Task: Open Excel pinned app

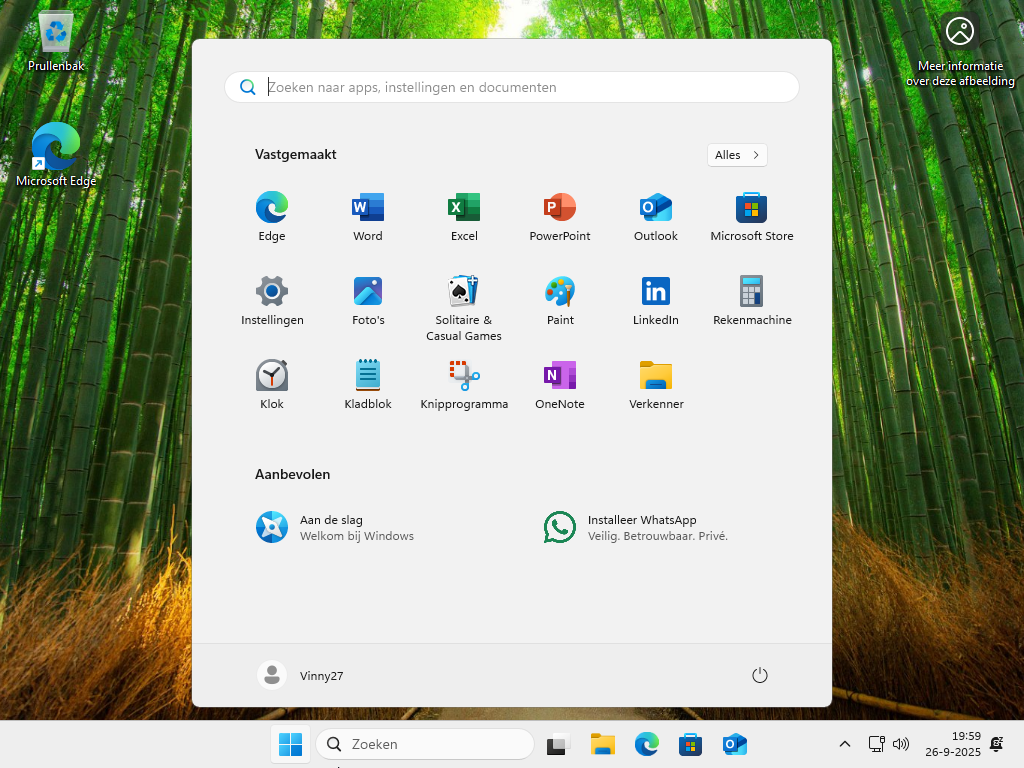Action: pos(464,217)
